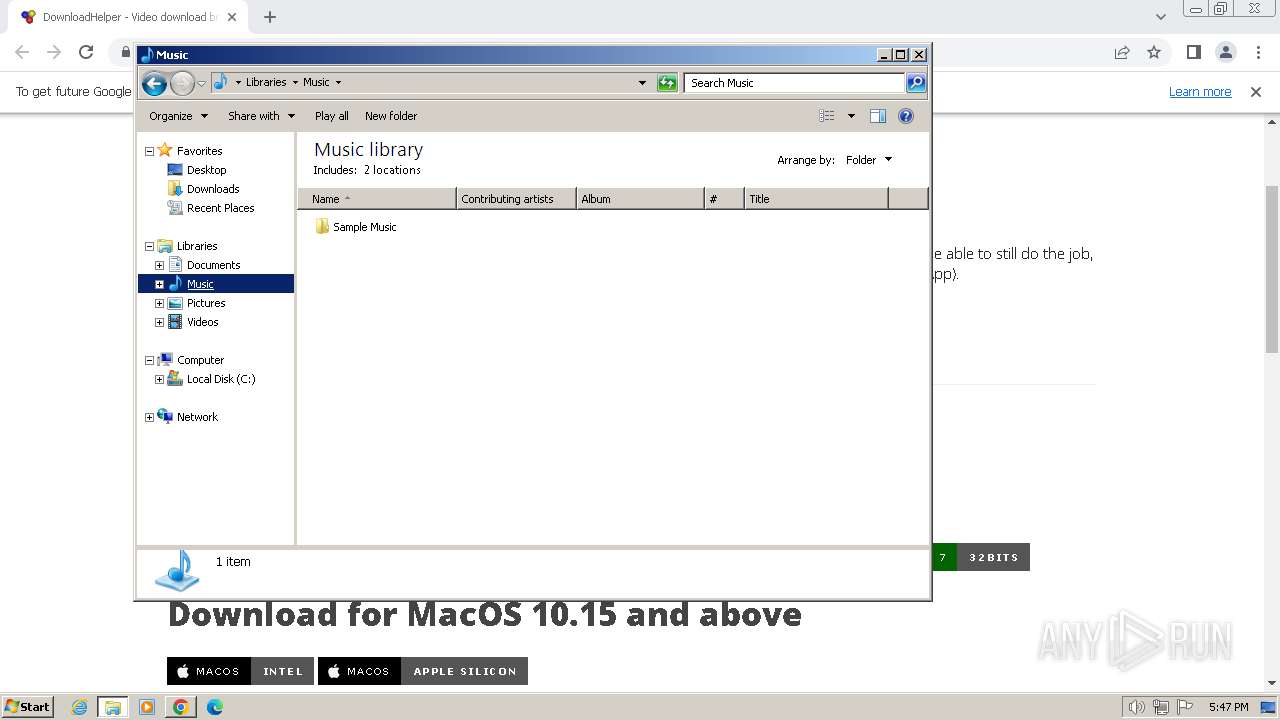Launch Microsoft Edge from taskbar
The width and height of the screenshot is (1280, 720).
click(x=215, y=707)
